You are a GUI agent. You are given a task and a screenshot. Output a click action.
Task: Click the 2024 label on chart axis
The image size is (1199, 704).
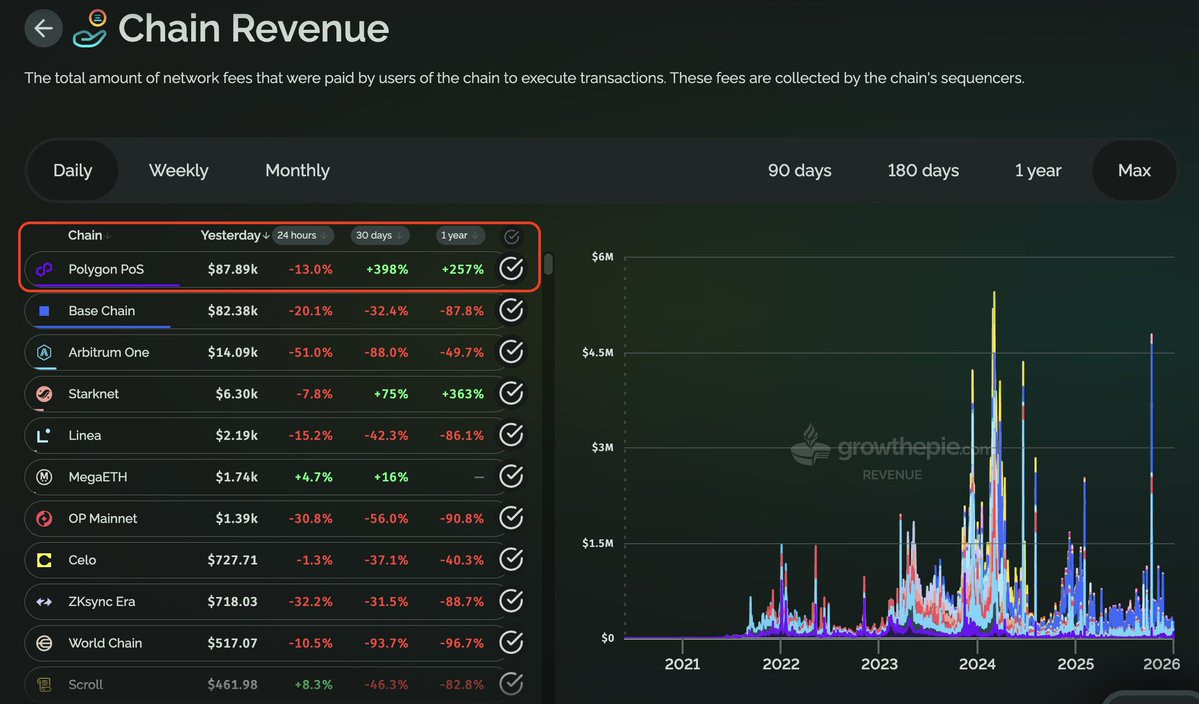(976, 664)
